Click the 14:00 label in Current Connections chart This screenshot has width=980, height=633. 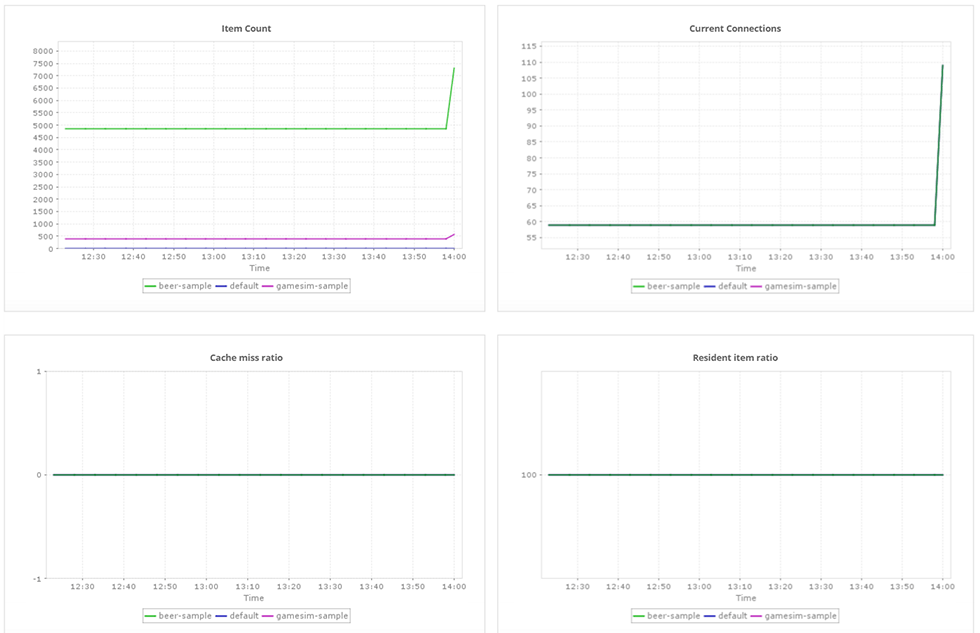click(x=942, y=257)
